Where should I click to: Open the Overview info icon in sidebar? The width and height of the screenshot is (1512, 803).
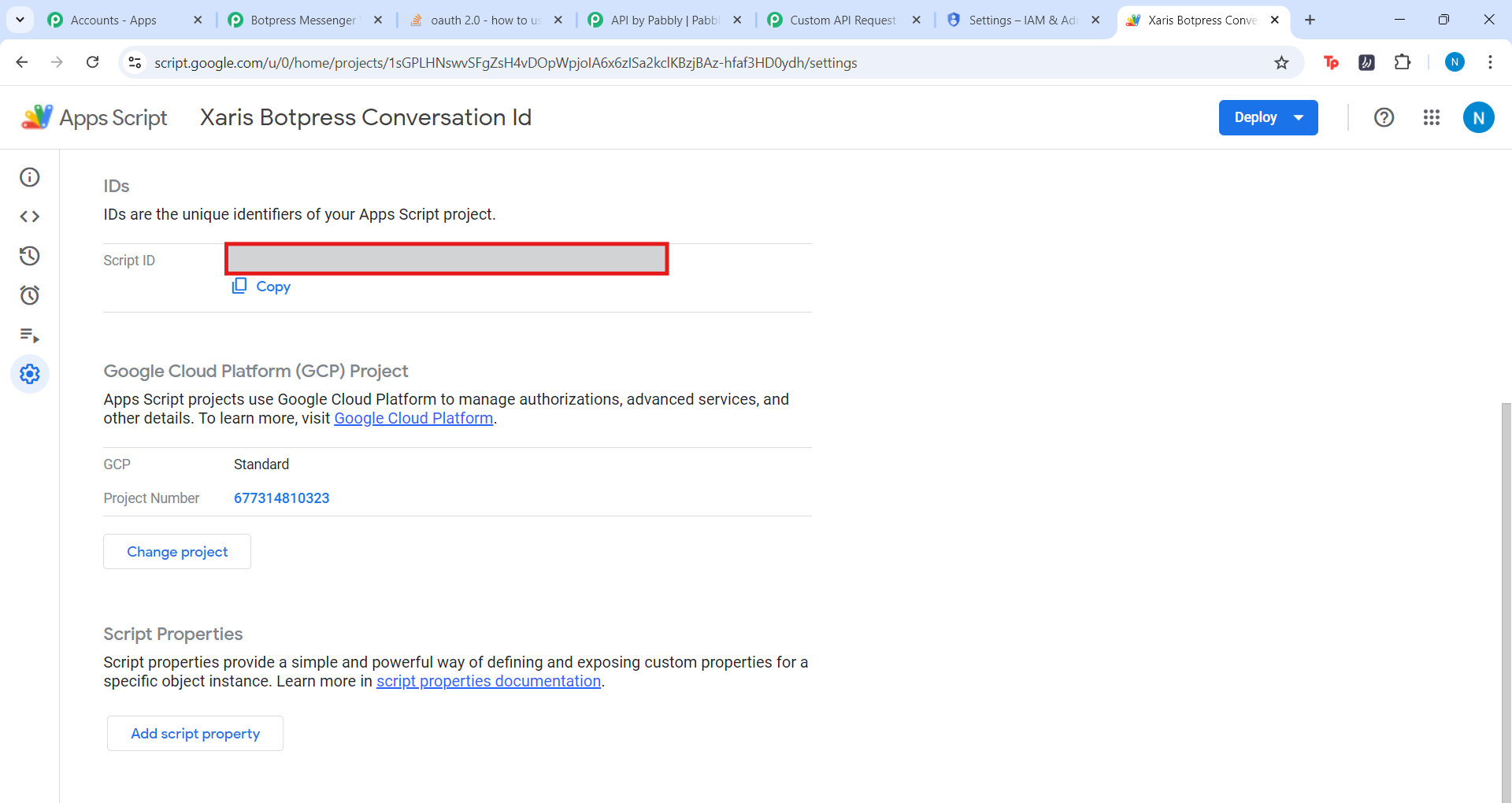tap(30, 177)
